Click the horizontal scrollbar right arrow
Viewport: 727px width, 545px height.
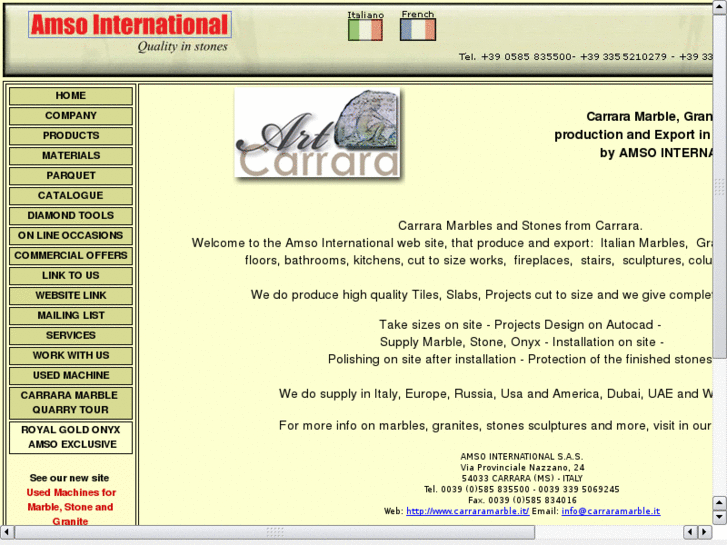coord(705,532)
